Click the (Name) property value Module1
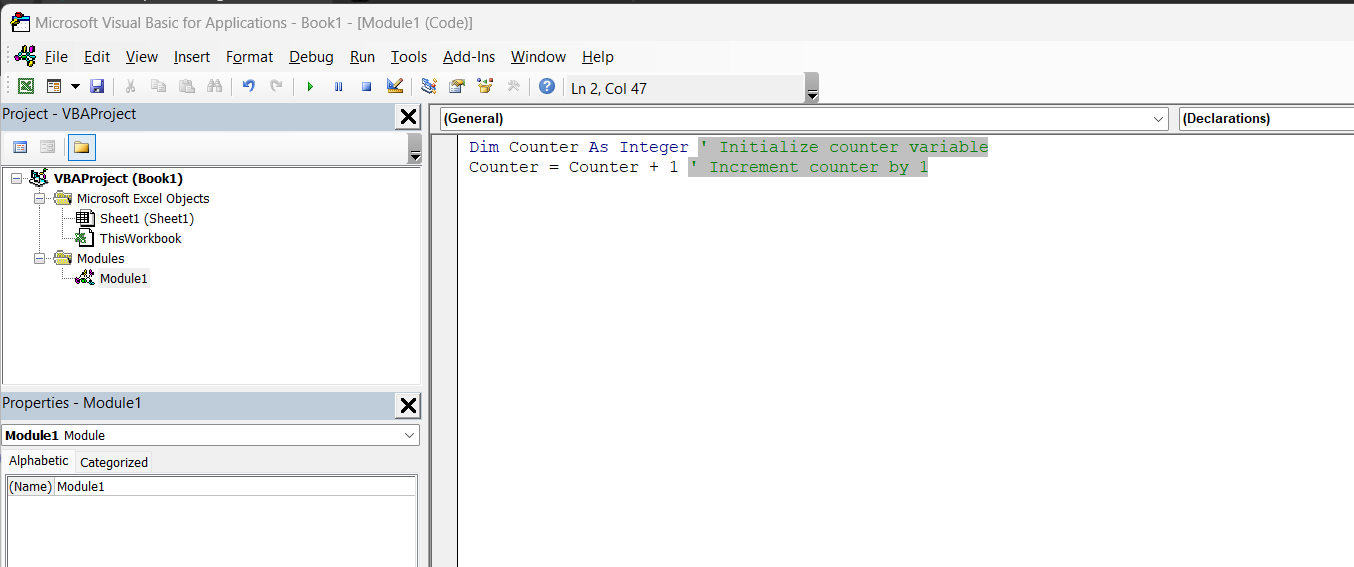Image resolution: width=1354 pixels, height=567 pixels. 236,486
